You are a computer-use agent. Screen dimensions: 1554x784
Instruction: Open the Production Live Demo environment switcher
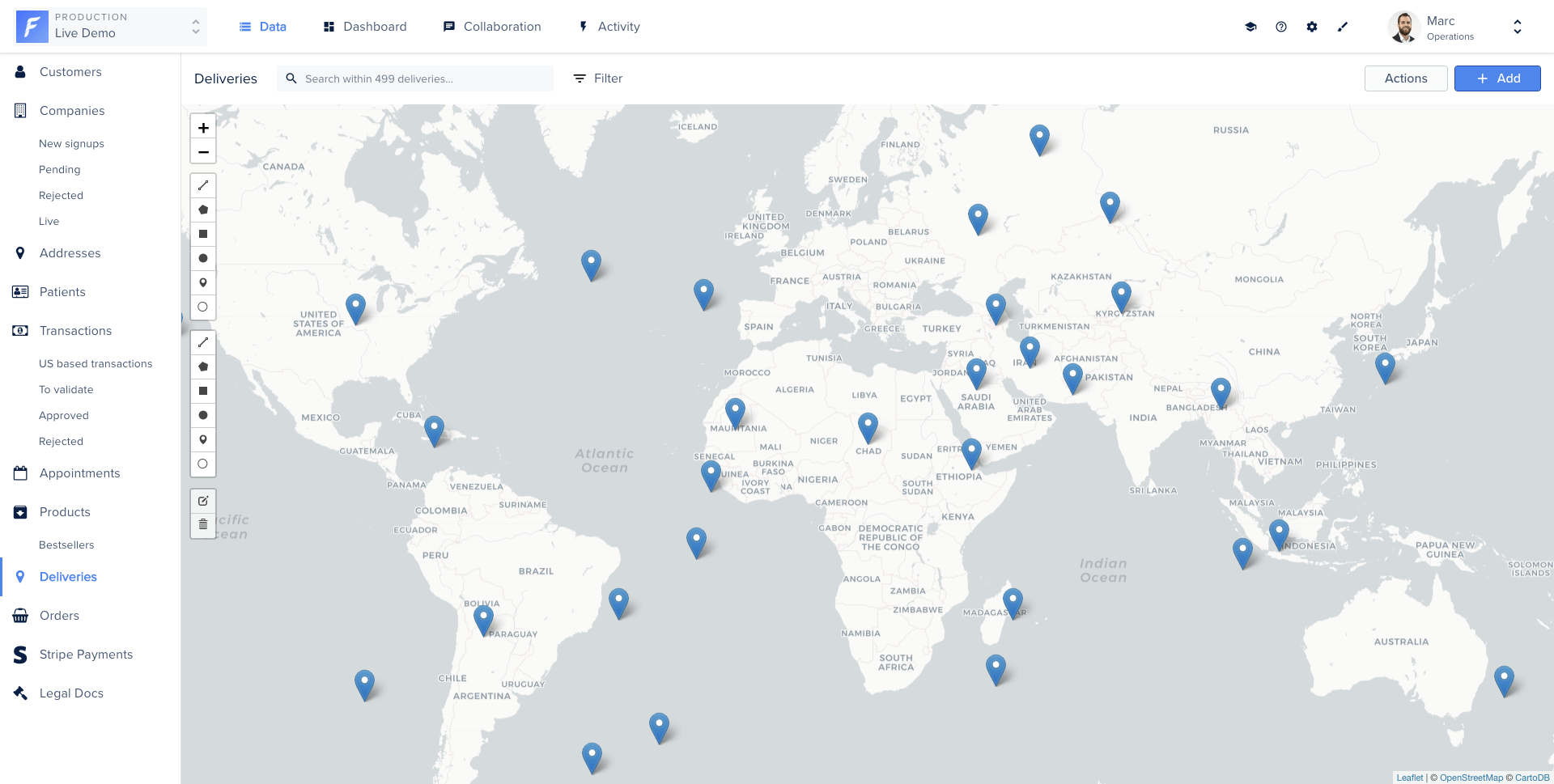(111, 27)
